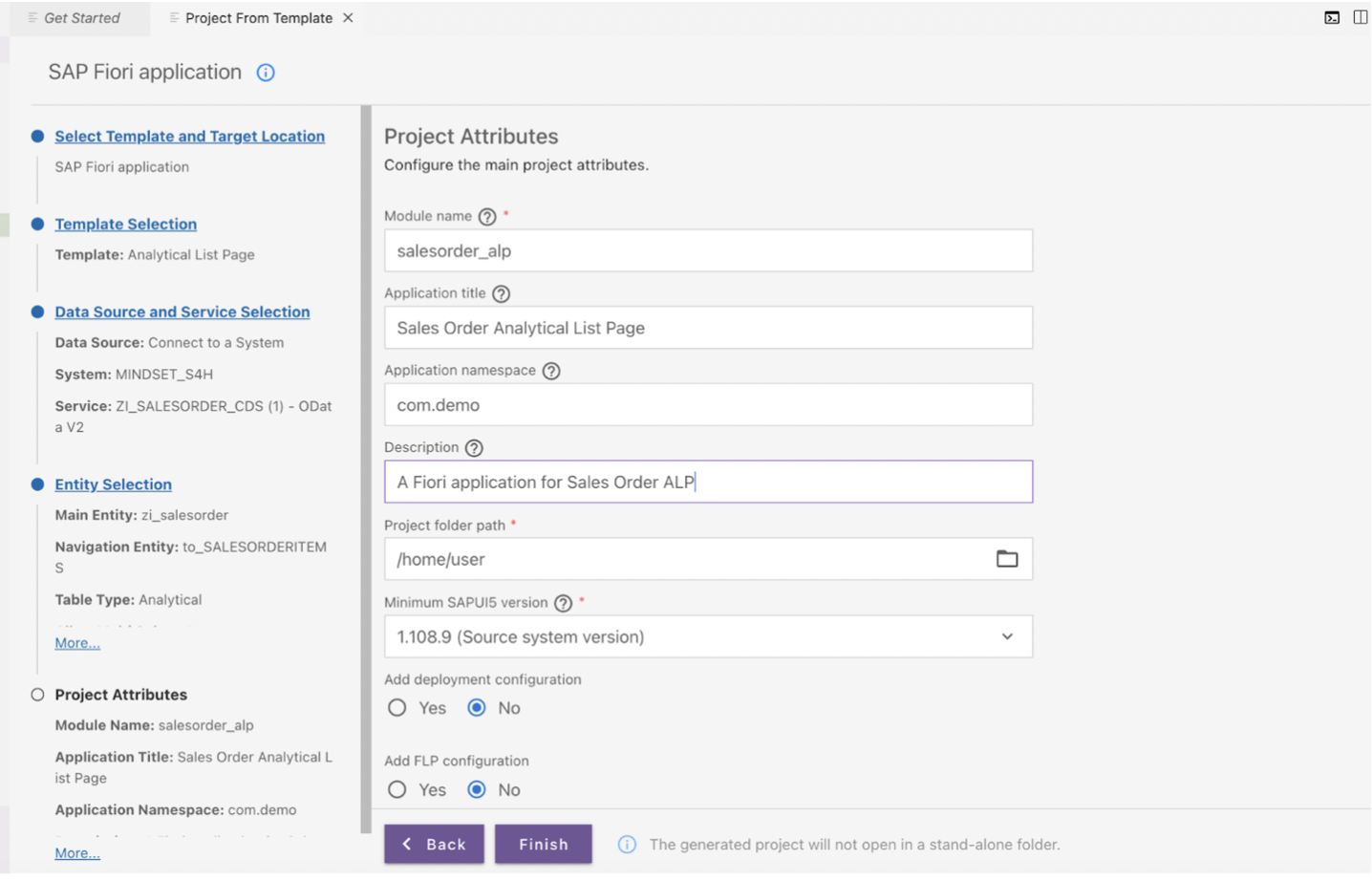Click the 'Application Namespace: com.demo' sidebar text
This screenshot has height=881, width=1372.
pos(176,810)
